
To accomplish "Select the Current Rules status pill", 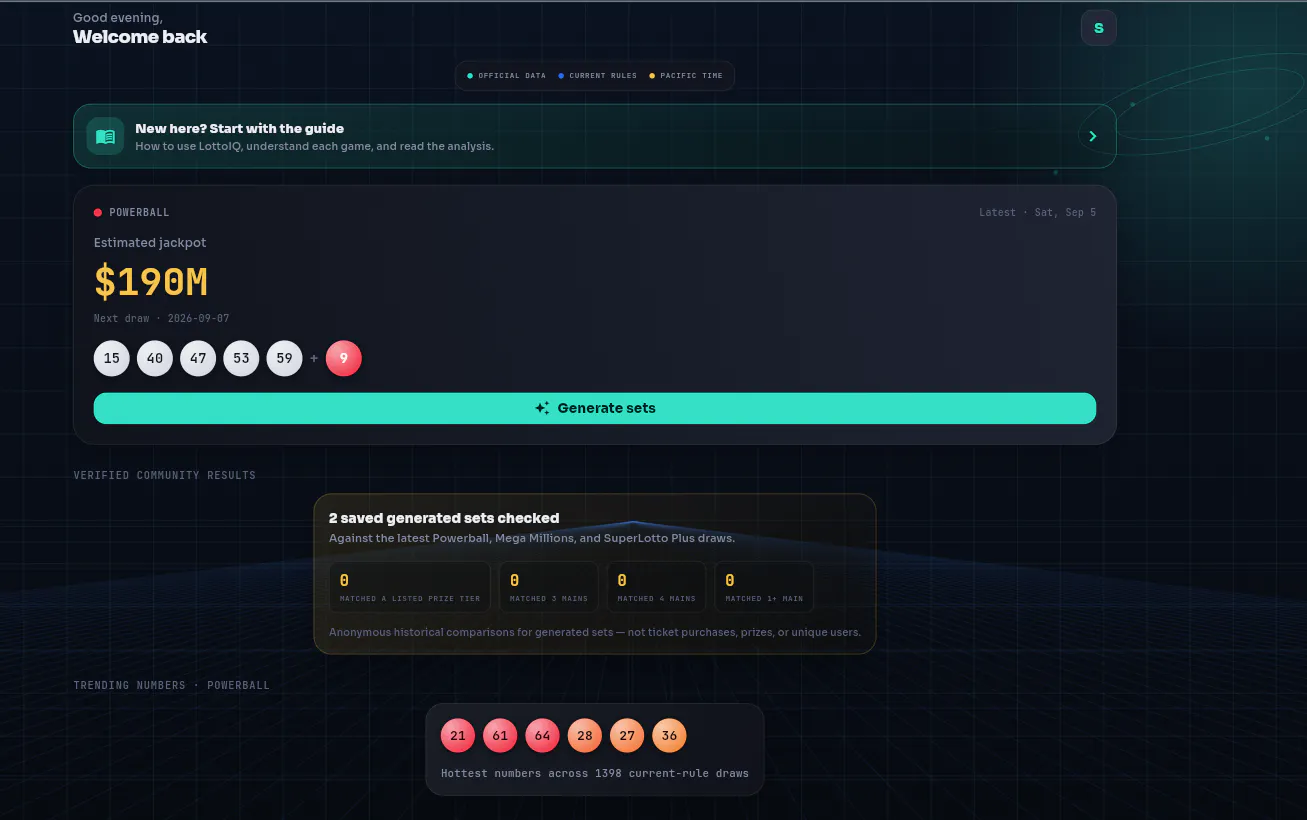I will 597,76.
